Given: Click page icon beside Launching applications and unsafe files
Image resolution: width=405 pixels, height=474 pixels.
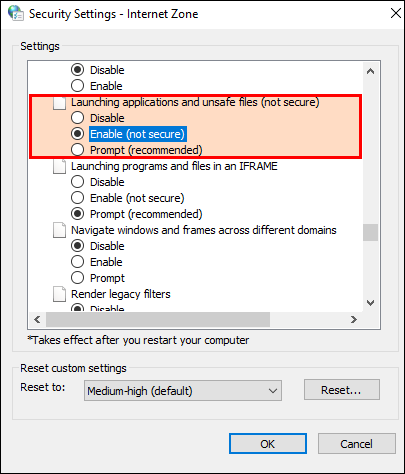Looking at the screenshot, I should (59, 102).
